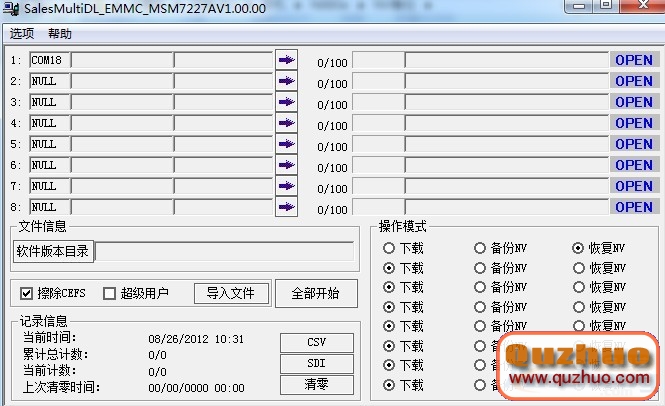
Task: Select 下载 radio in third mode row
Action: 389,287
